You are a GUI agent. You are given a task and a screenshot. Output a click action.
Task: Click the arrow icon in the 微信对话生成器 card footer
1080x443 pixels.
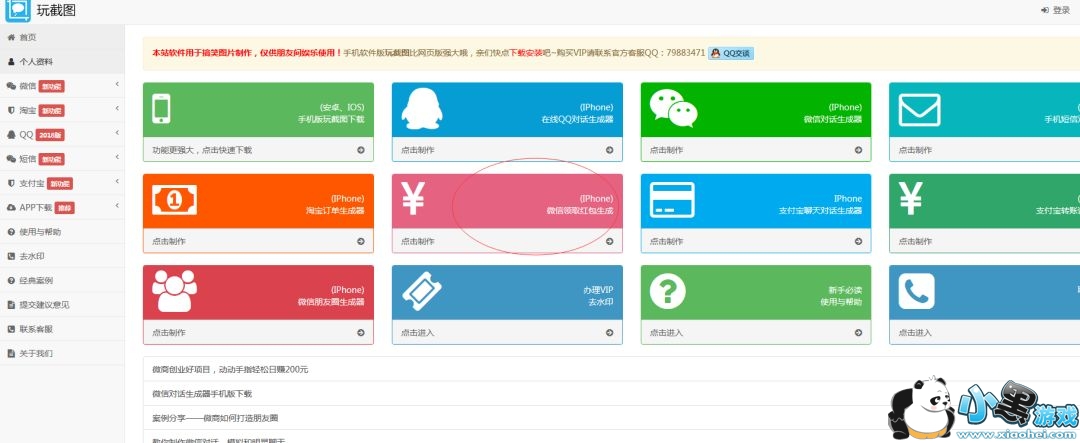pos(858,150)
